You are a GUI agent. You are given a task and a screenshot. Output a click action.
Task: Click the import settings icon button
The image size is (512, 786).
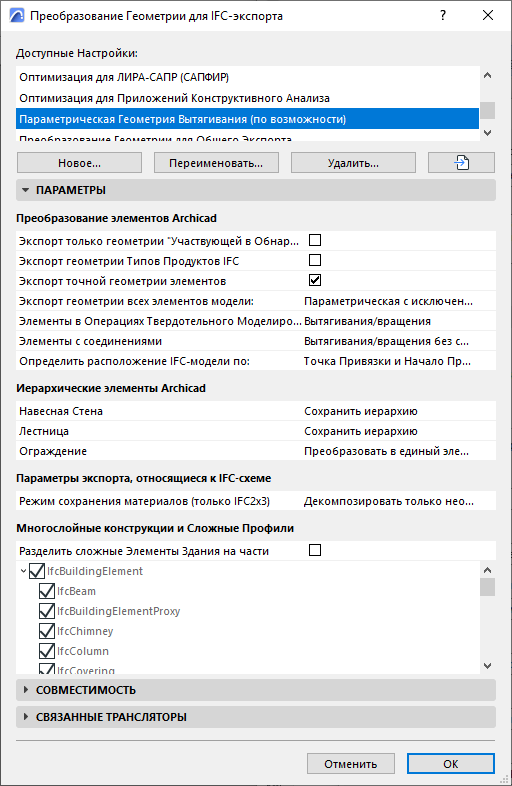click(x=461, y=163)
